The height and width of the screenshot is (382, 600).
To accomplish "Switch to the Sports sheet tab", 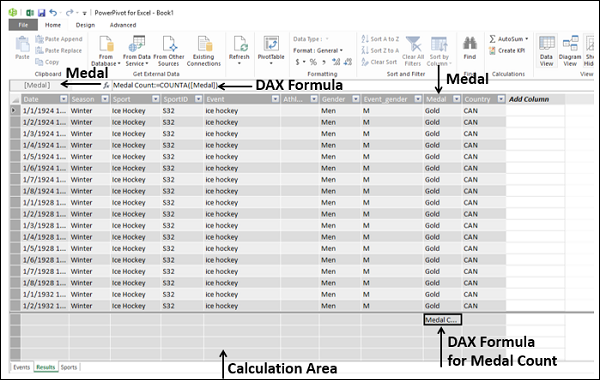I will click(x=69, y=367).
